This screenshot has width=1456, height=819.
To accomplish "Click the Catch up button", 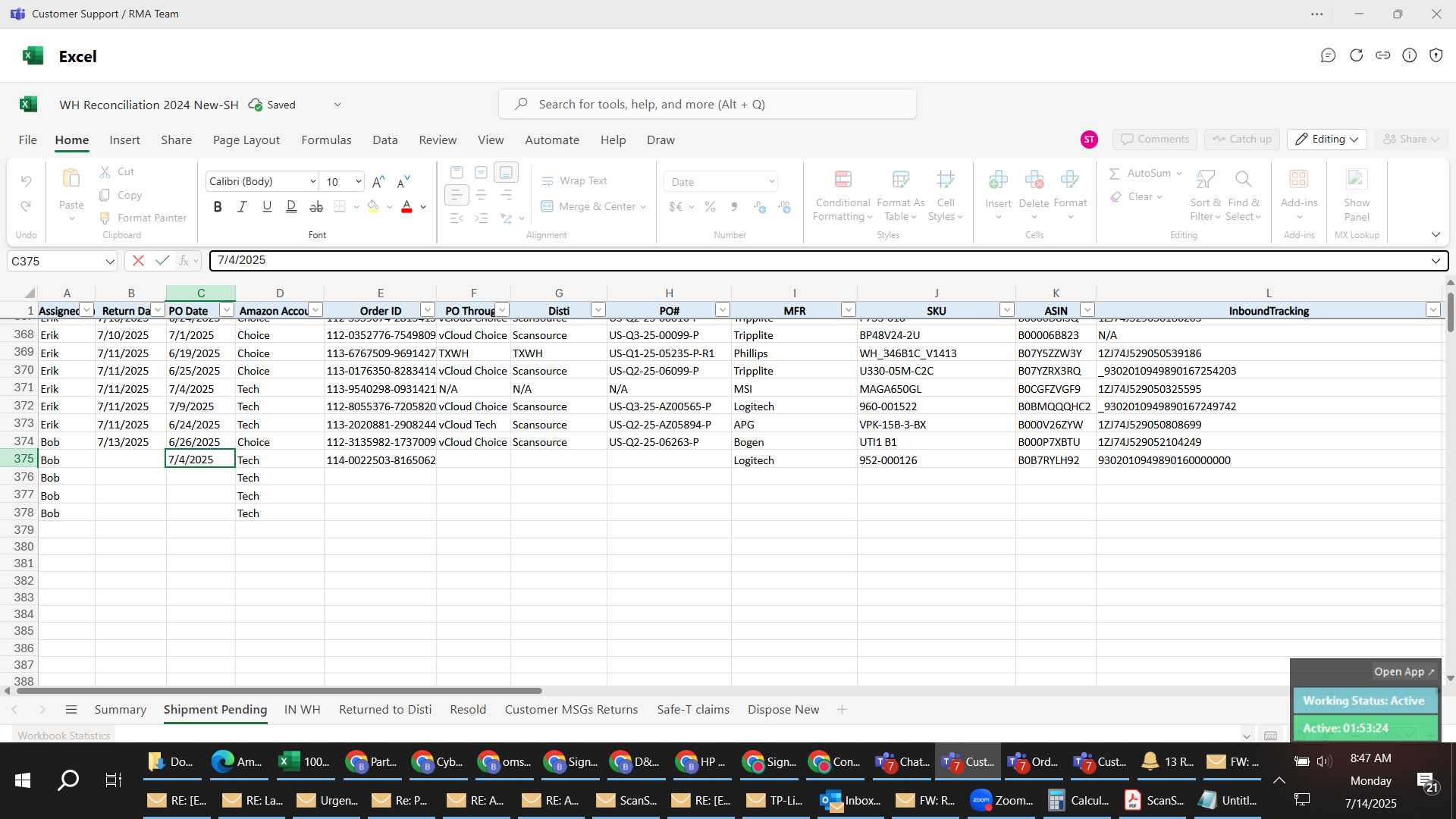I will pos(1241,140).
